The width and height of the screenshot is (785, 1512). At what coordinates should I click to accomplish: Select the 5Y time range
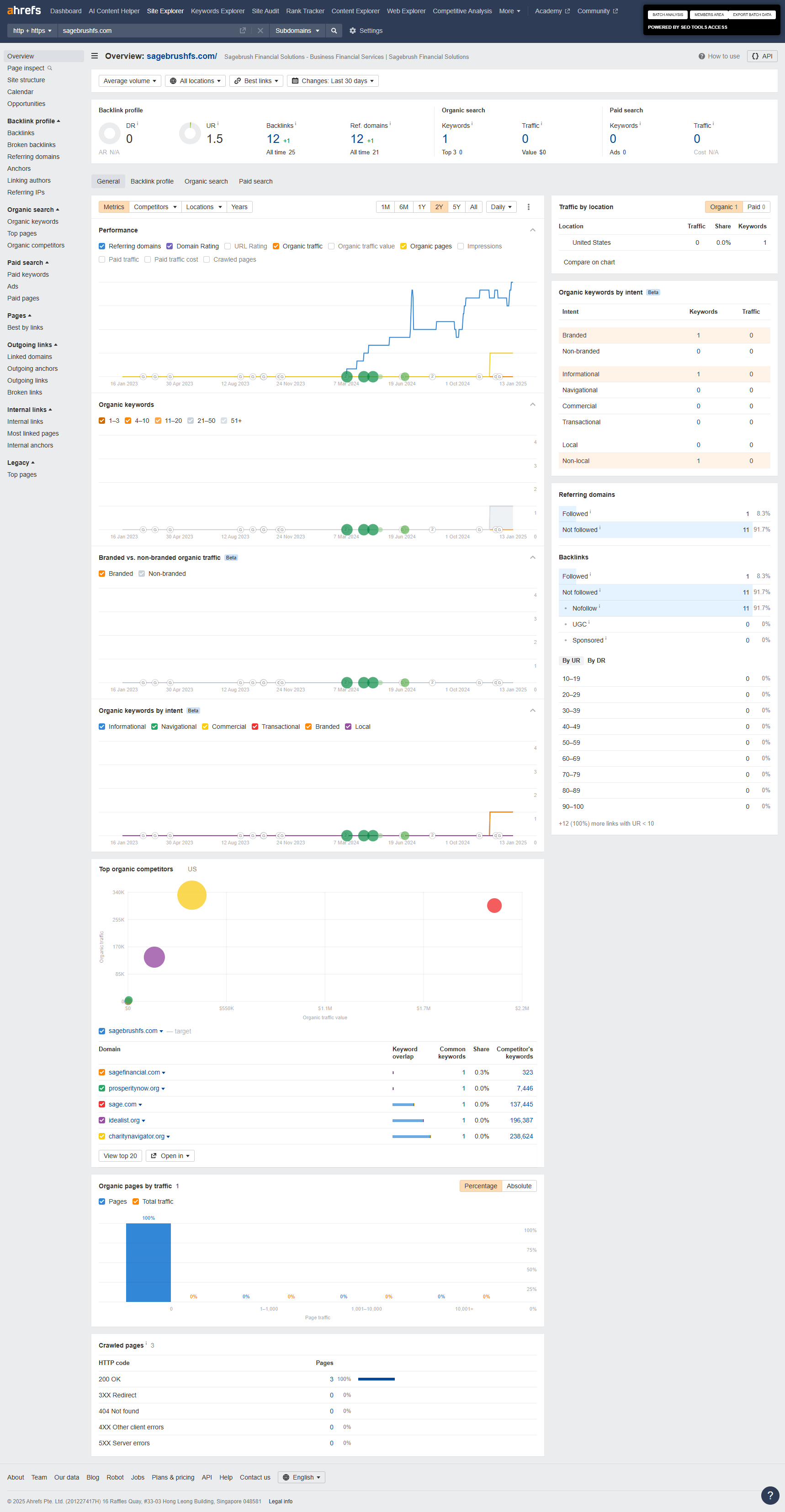456,207
